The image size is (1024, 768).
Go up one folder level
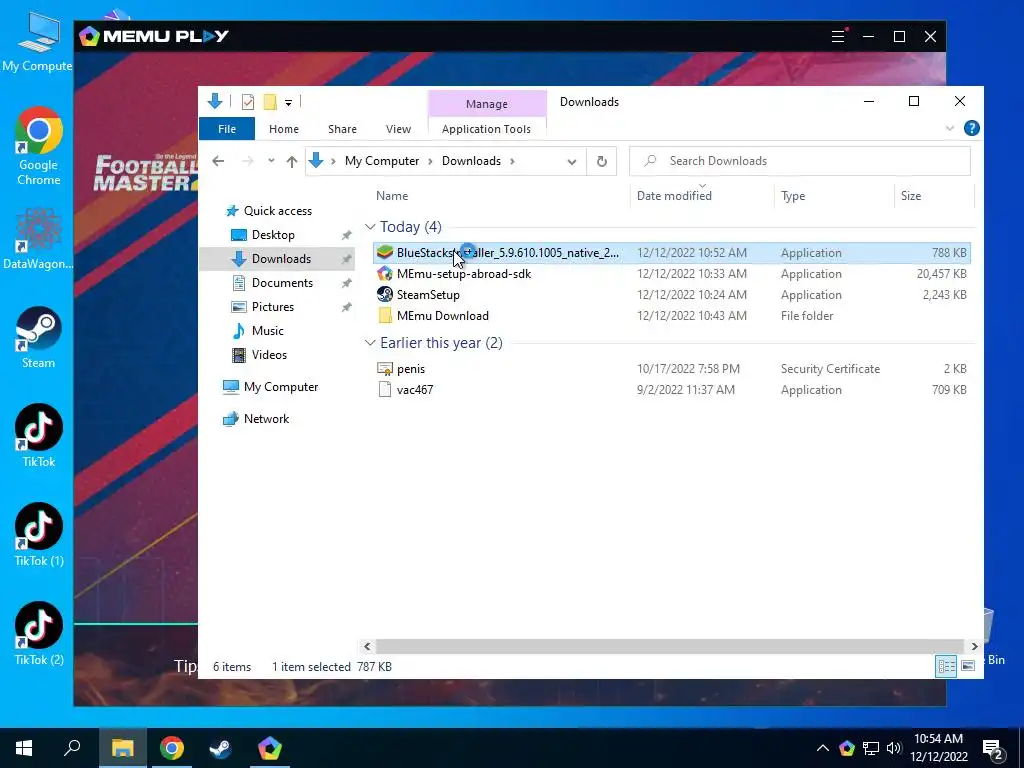point(291,161)
